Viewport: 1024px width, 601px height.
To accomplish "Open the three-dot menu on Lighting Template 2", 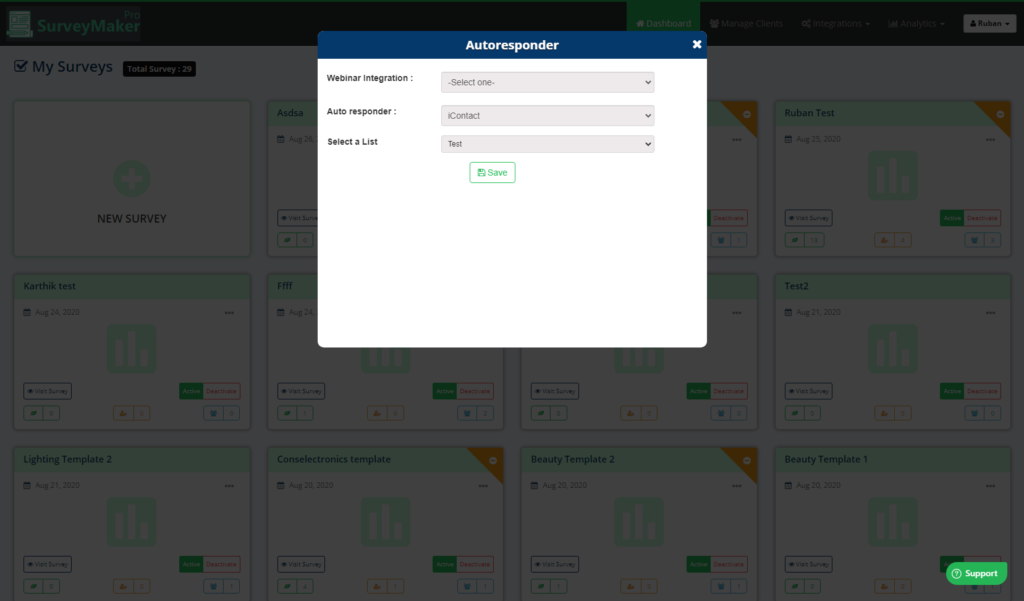I will pyautogui.click(x=229, y=486).
